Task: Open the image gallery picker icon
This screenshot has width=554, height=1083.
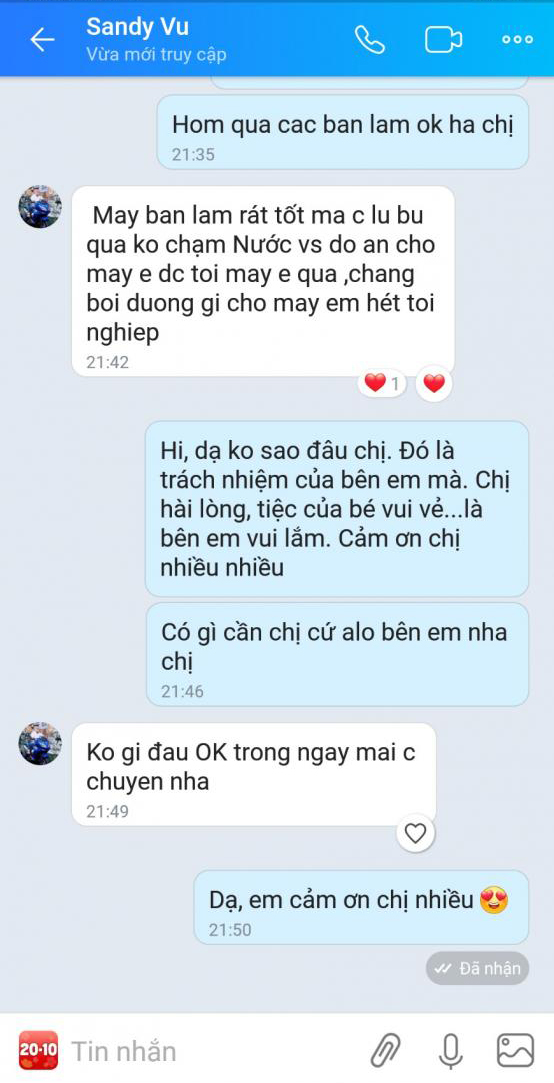Action: 516,1051
